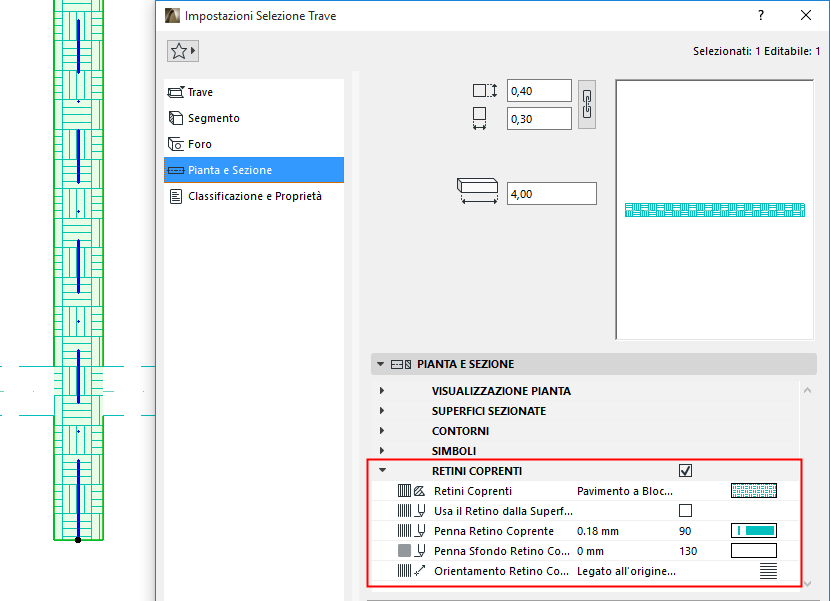Open the cyan fill pen color swatch

(x=754, y=531)
